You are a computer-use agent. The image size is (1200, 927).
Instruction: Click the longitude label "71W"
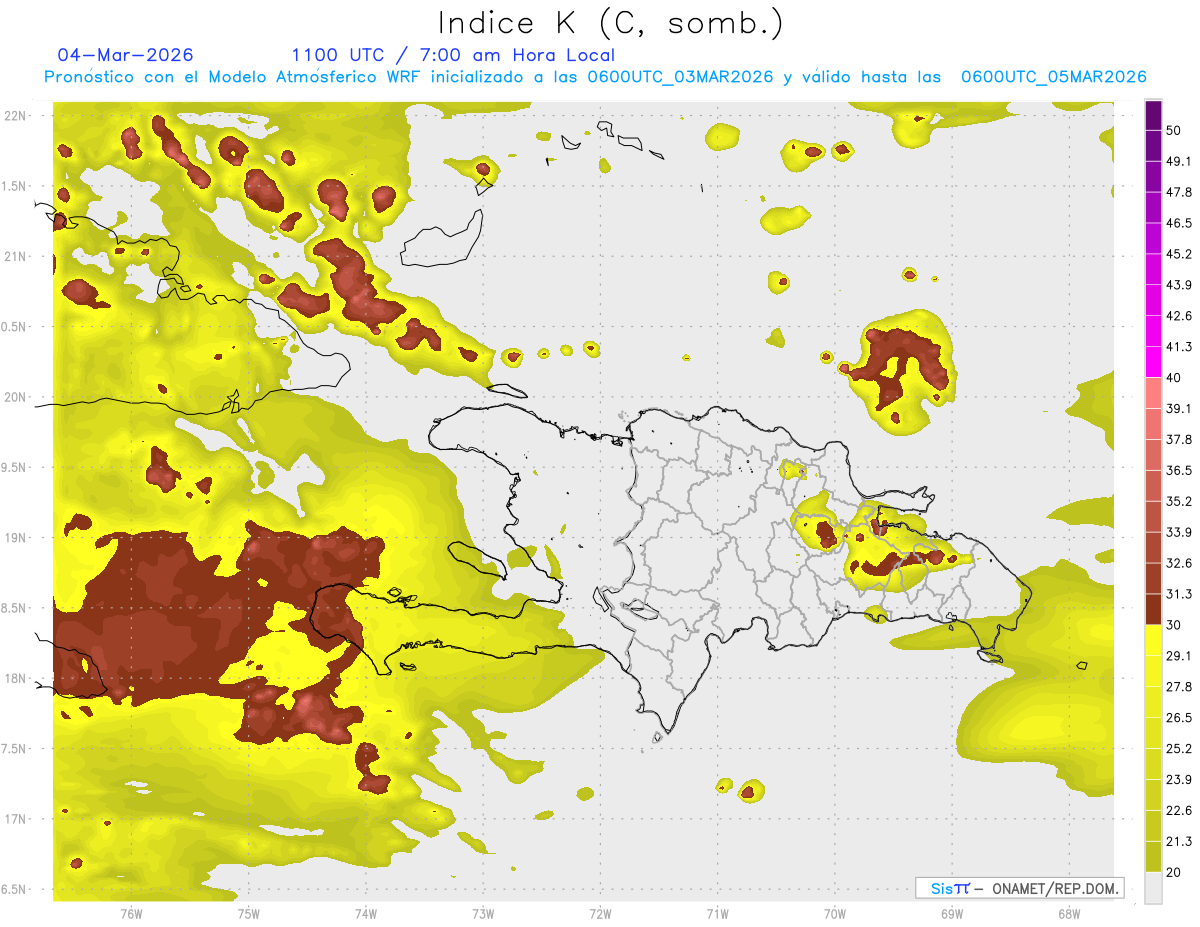(x=717, y=914)
